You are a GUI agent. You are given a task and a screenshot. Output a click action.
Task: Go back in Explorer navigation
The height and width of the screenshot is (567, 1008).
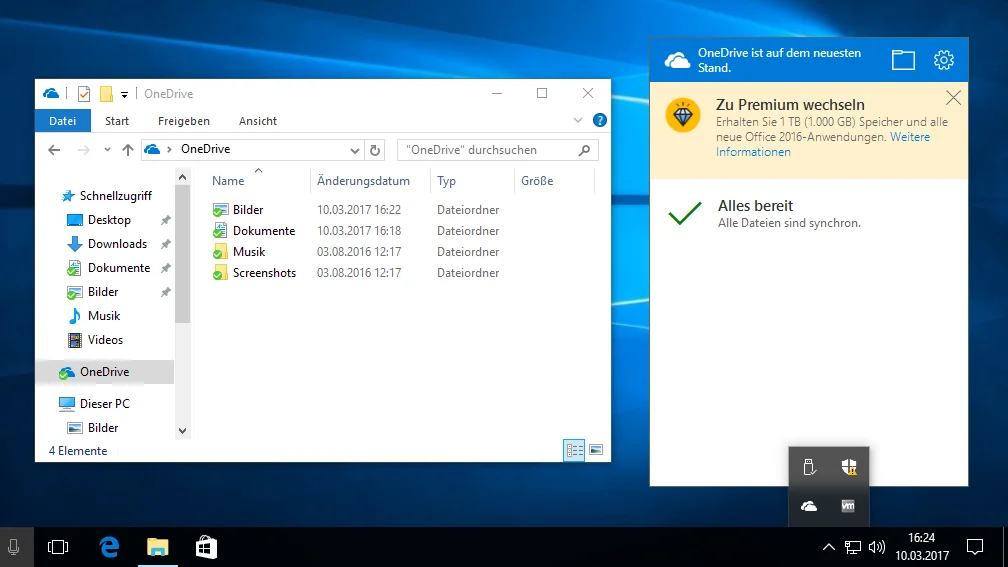(54, 150)
